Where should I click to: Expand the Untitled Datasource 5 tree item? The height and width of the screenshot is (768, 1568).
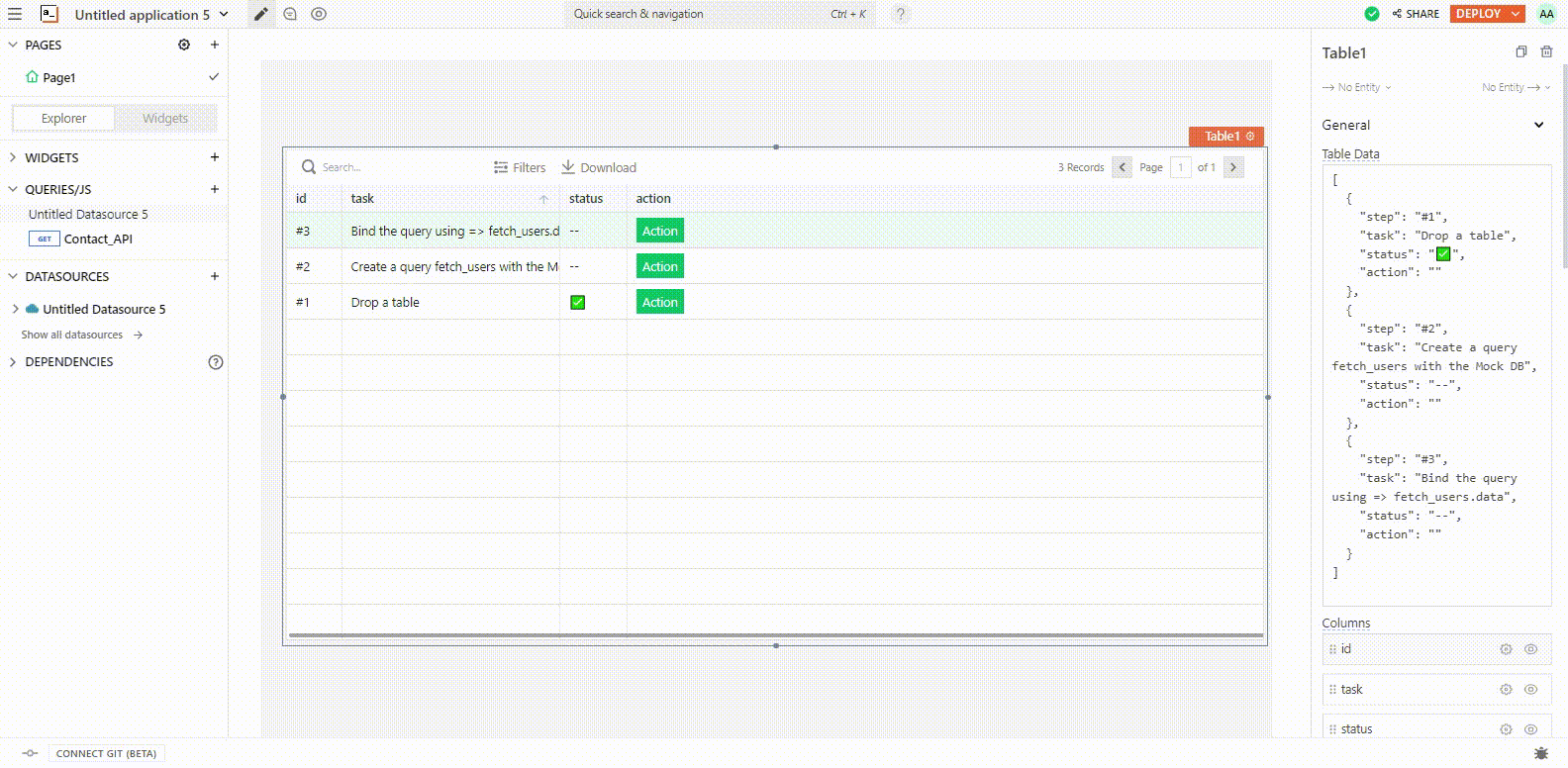(15, 309)
